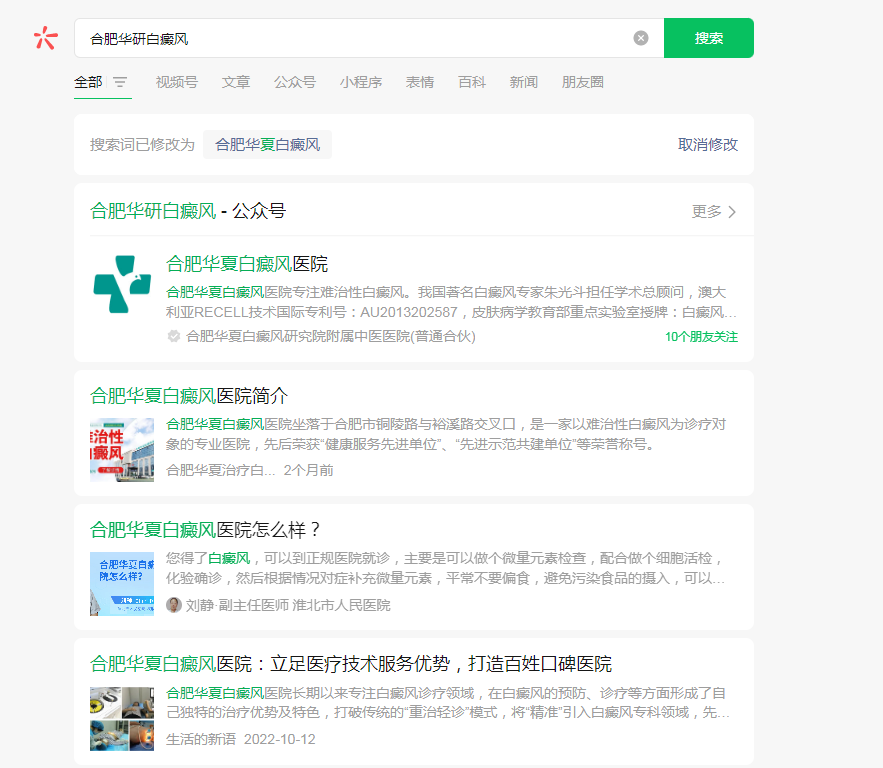Viewport: 883px width, 768px height.
Task: Select the 全部 tab
Action: 88,82
